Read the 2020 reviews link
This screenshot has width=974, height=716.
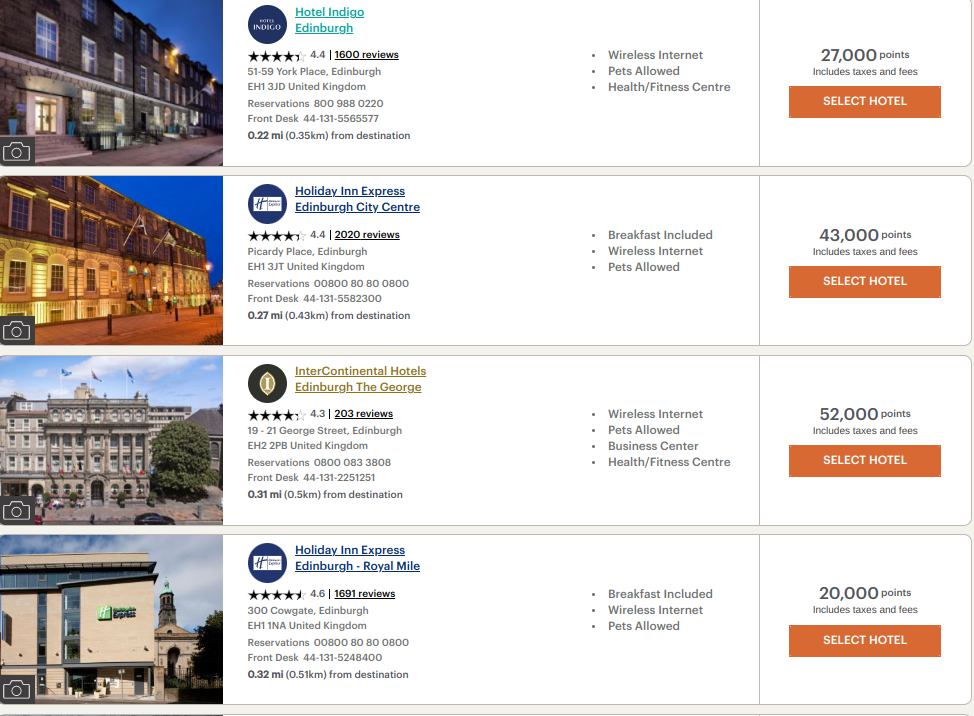[x=366, y=235]
